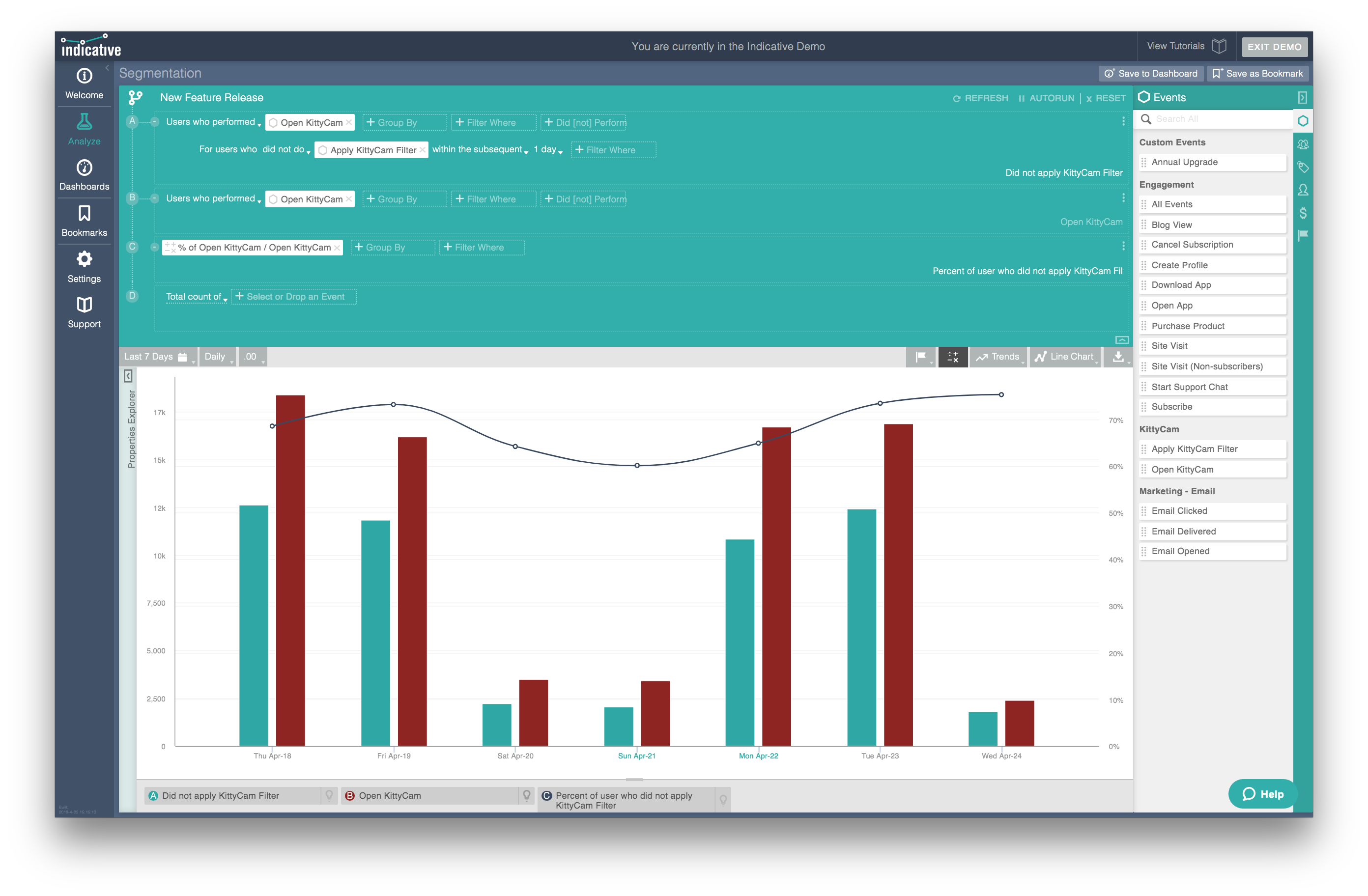This screenshot has height=896, width=1368.
Task: Click Select or Drop an Event field
Action: point(294,297)
